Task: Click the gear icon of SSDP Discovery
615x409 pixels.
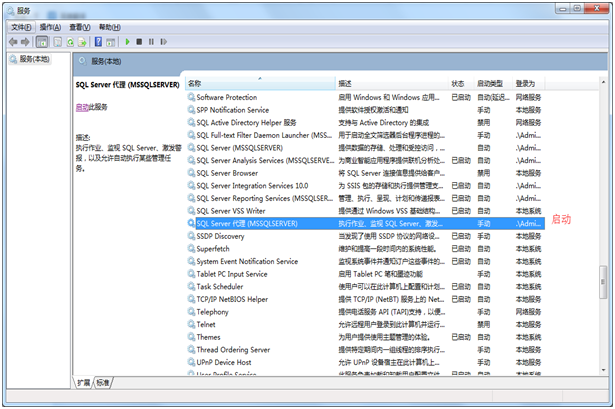Action: [x=191, y=236]
